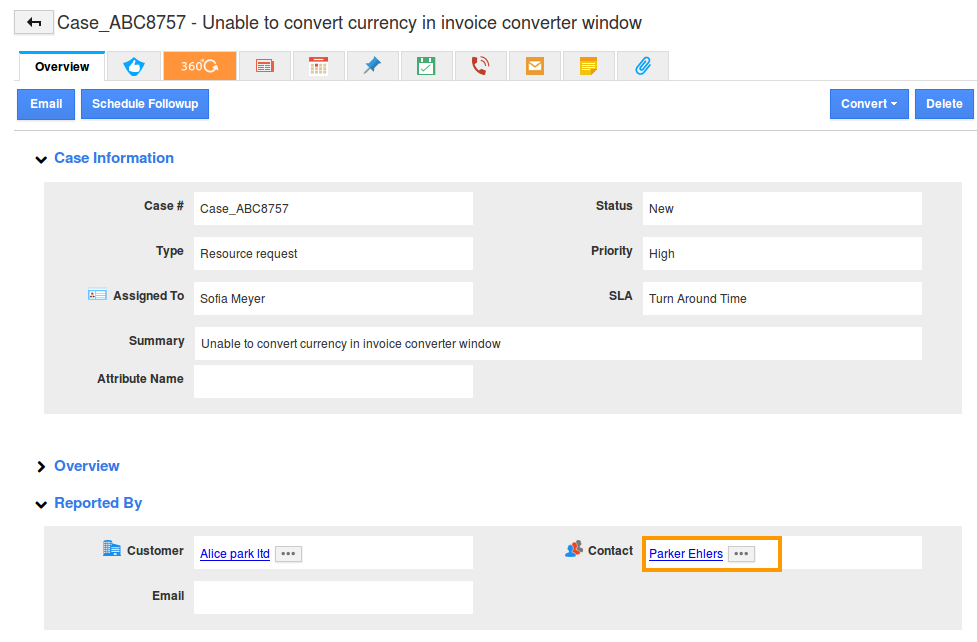Open the paperclip attachments tab
This screenshot has width=977, height=642.
point(642,66)
